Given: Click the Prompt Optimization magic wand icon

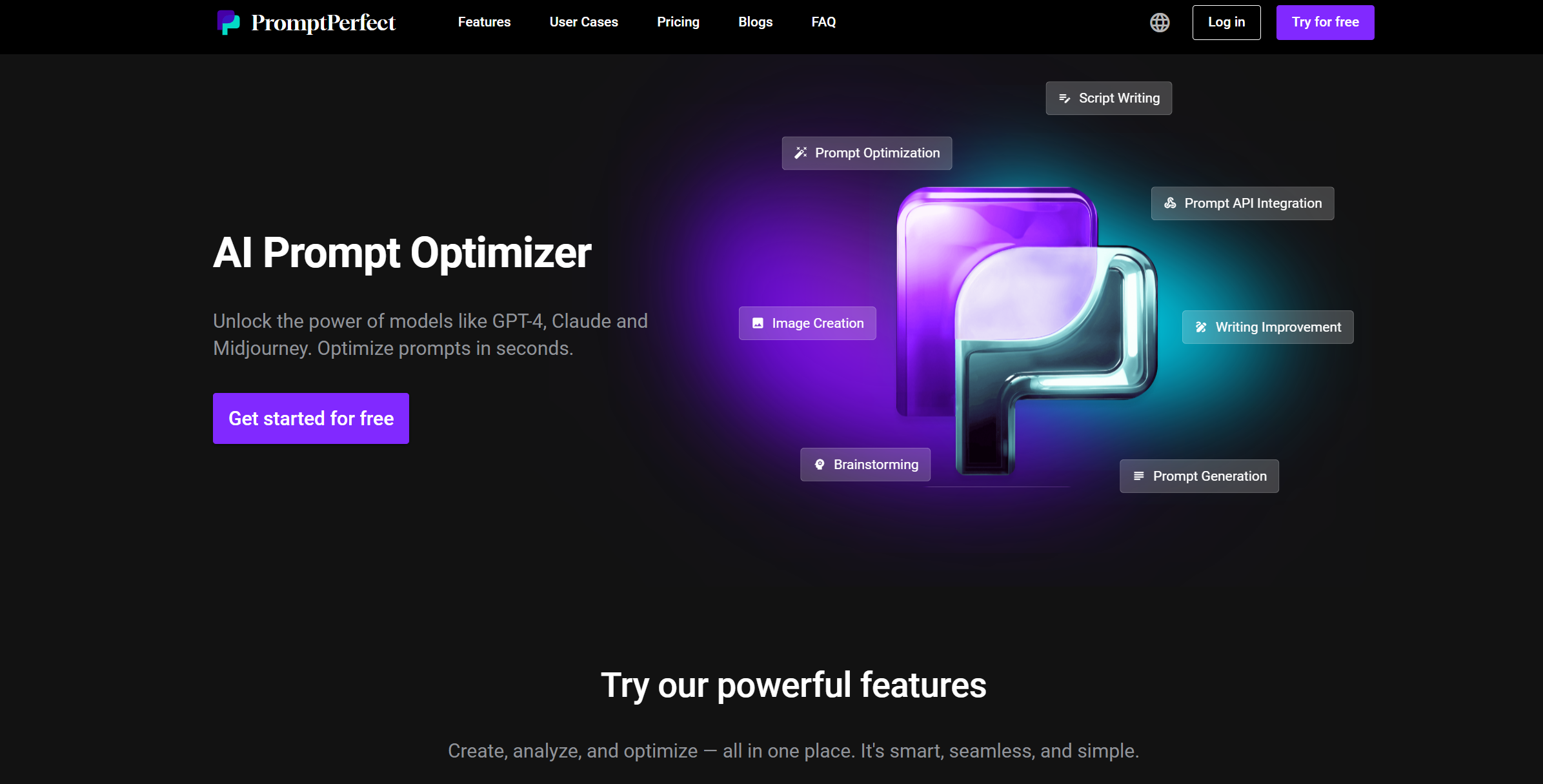Looking at the screenshot, I should (x=801, y=153).
